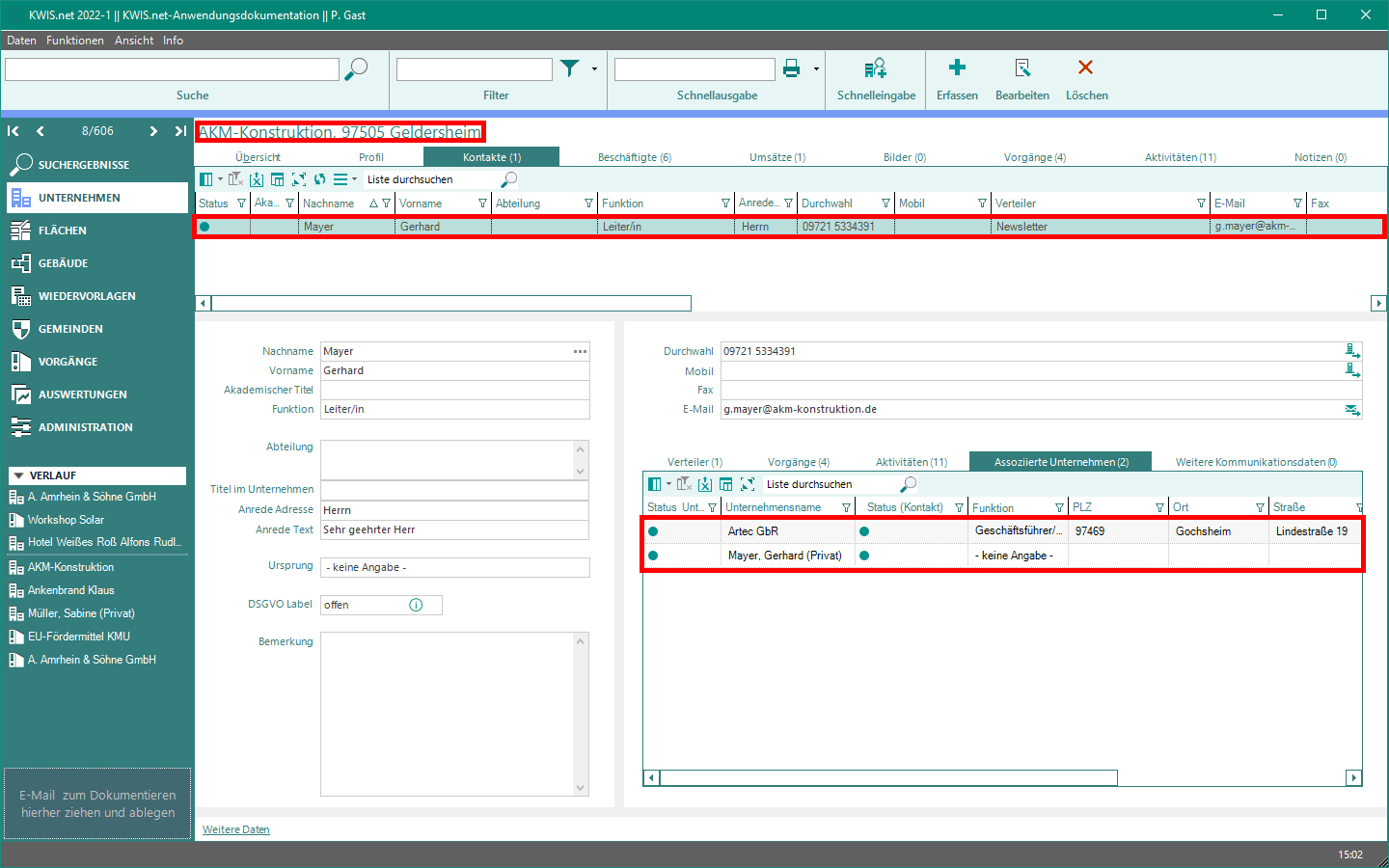Switch to the Aktivitäten (11) tab at the top
Image resolution: width=1389 pixels, height=868 pixels.
1181,157
